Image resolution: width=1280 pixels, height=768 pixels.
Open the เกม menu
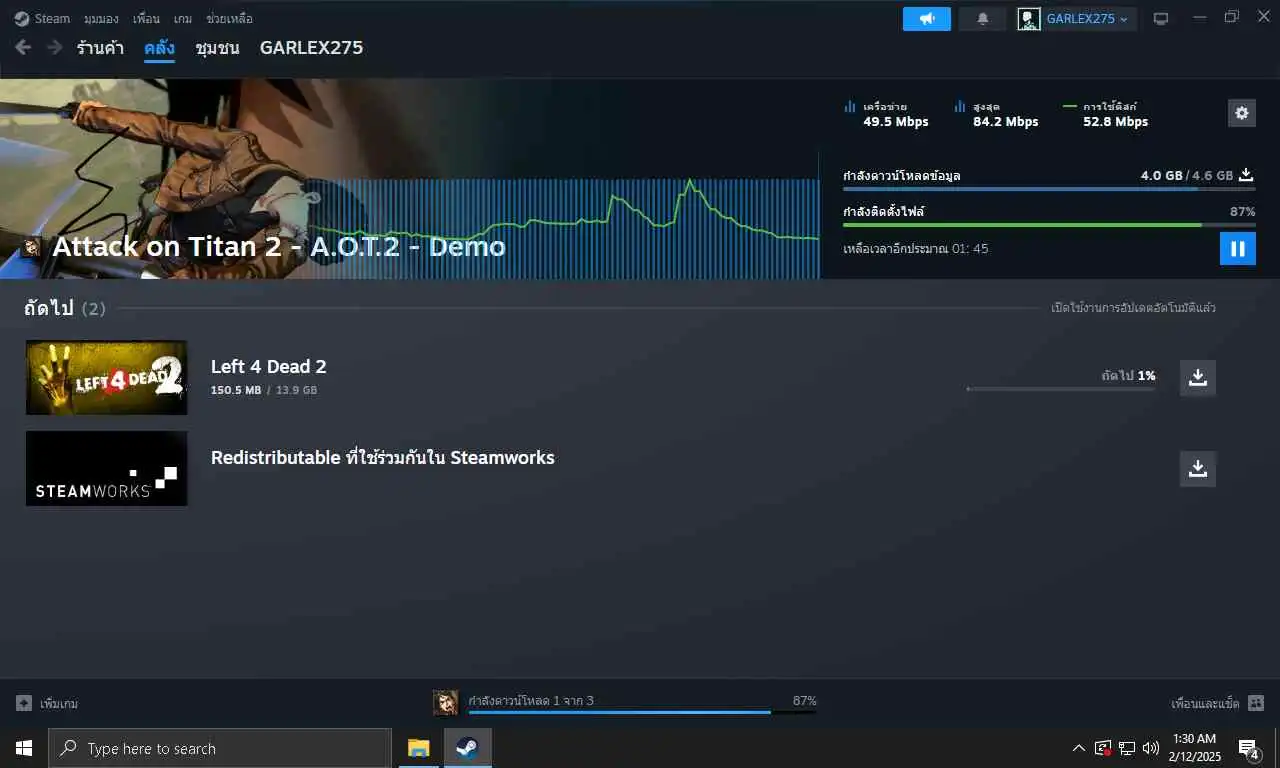tap(183, 18)
